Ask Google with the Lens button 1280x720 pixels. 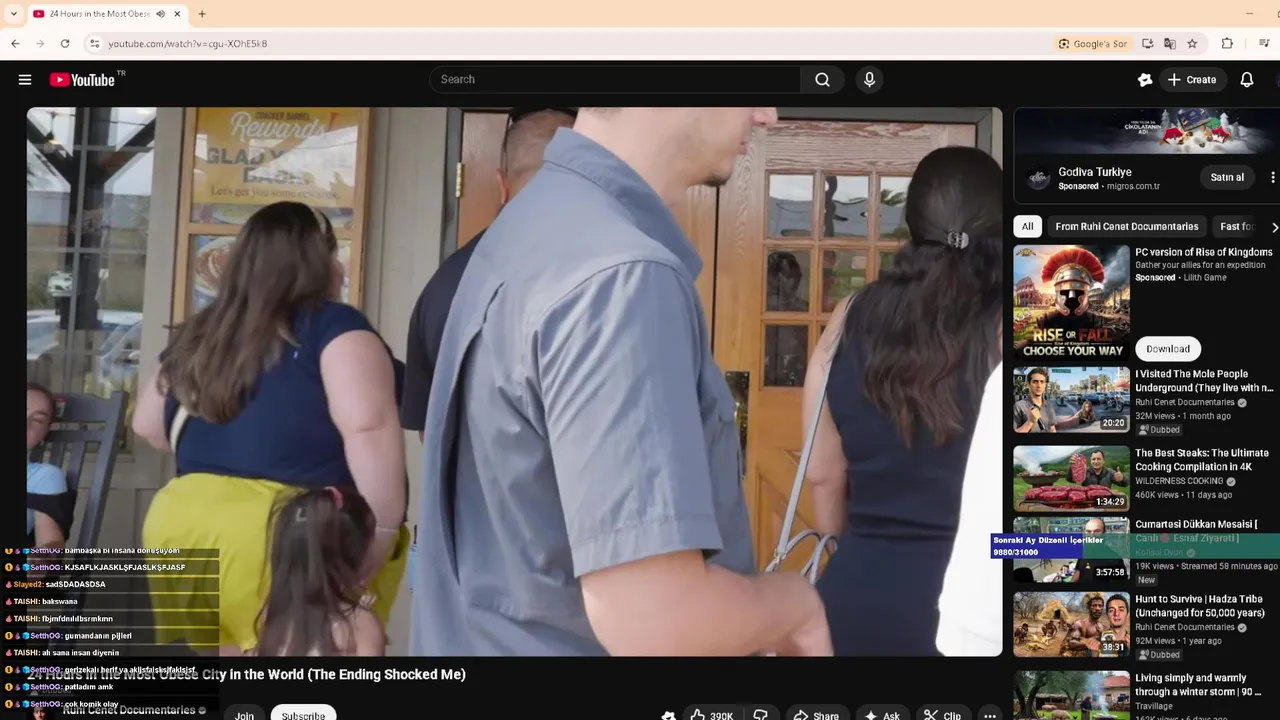pyautogui.click(x=1093, y=43)
